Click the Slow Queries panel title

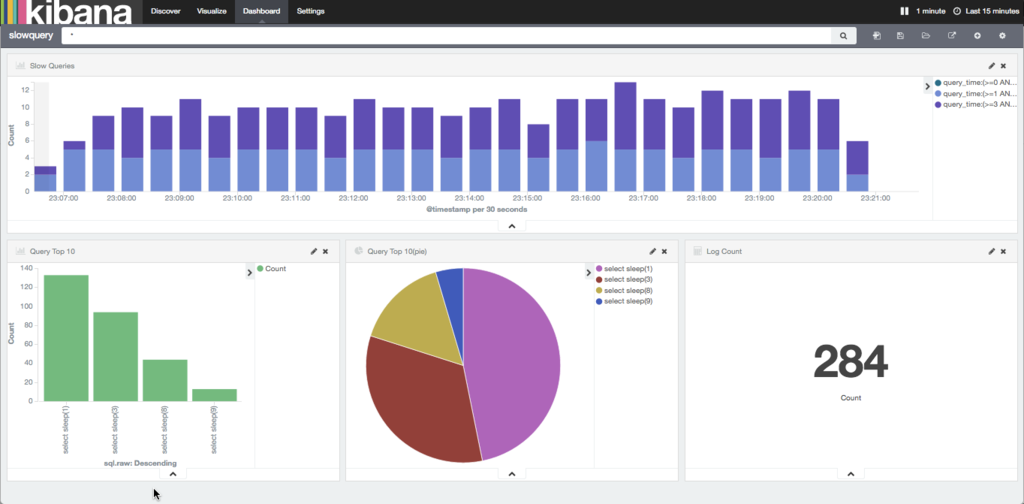[52, 66]
